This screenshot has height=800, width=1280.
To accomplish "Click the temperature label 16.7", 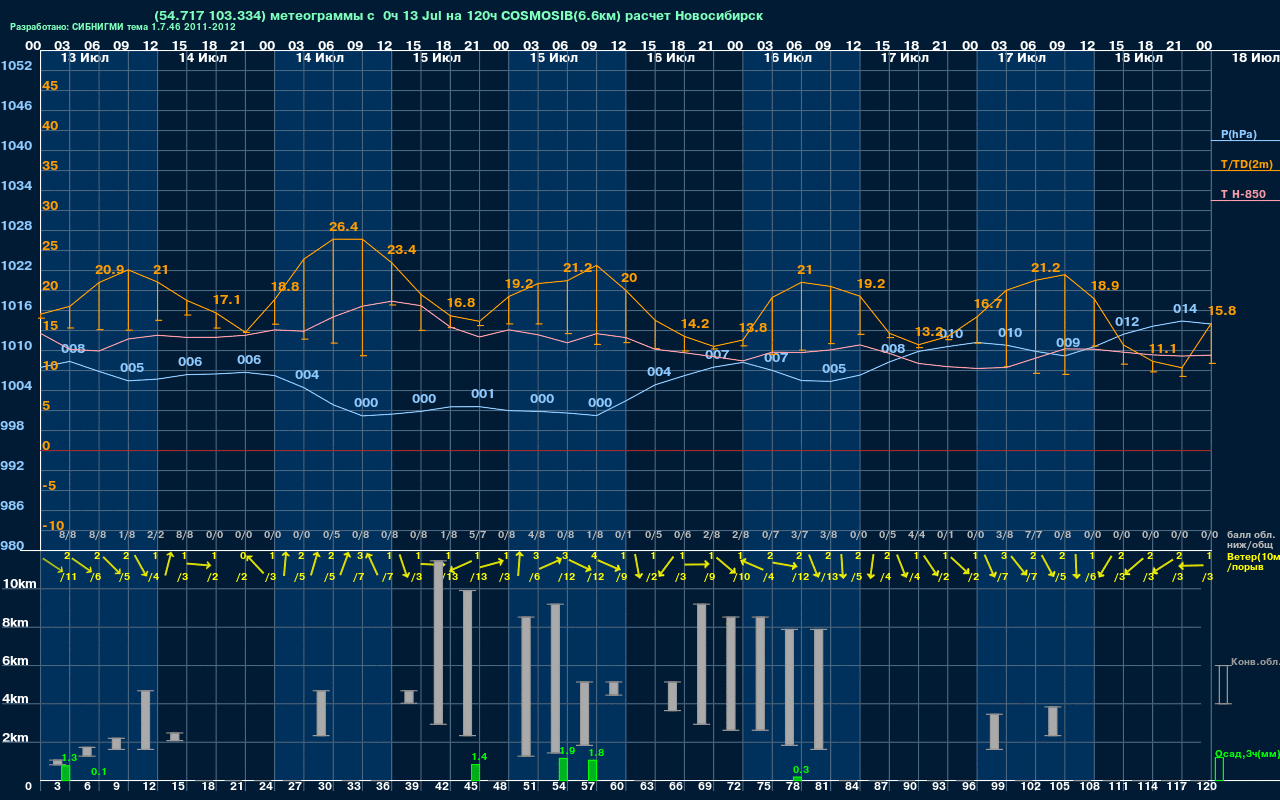I will tap(988, 304).
